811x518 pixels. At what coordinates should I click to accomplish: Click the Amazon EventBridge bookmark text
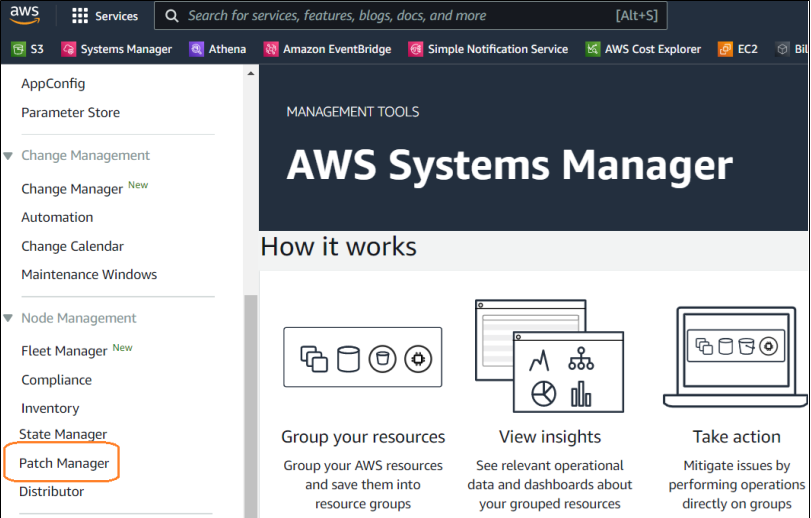(x=337, y=49)
